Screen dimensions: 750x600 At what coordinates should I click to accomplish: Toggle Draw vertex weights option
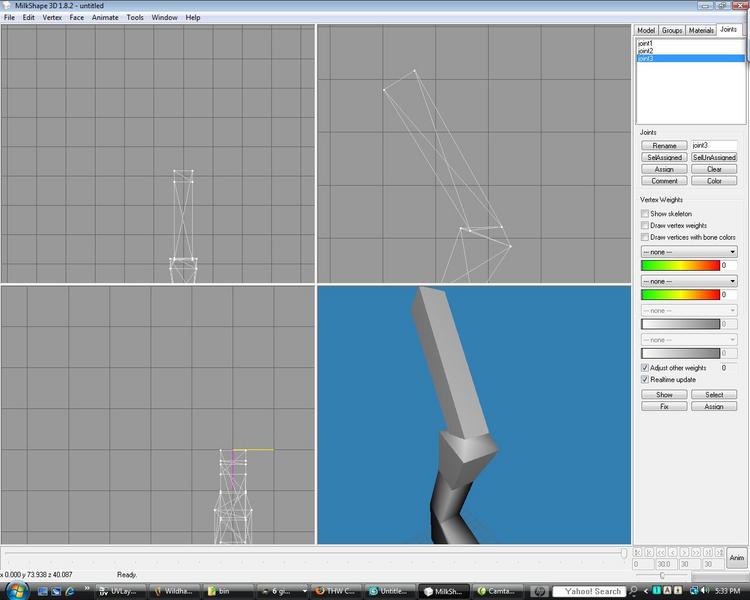pos(645,225)
